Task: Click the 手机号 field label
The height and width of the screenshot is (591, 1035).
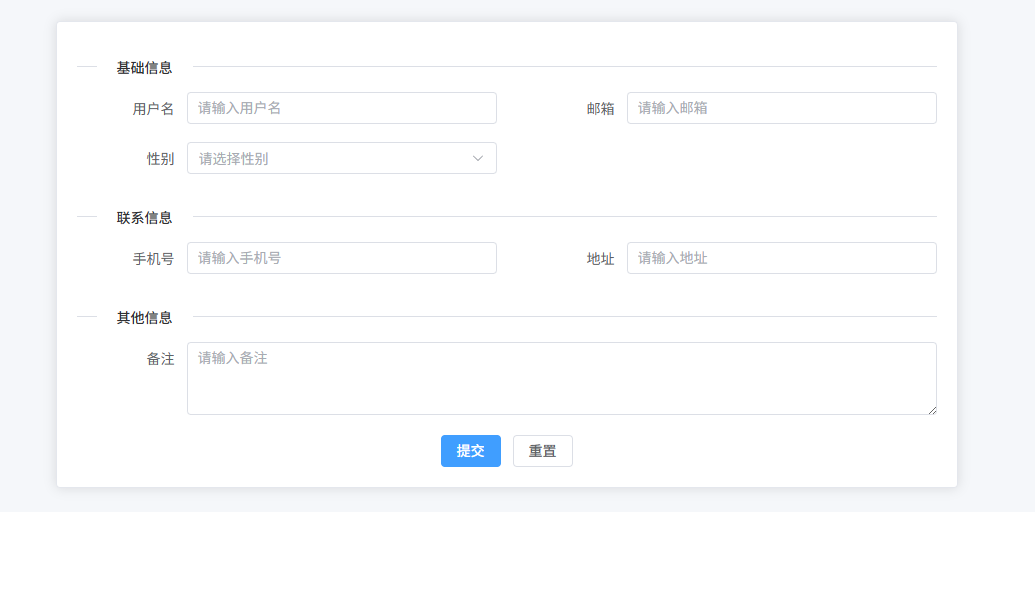Action: [x=153, y=259]
